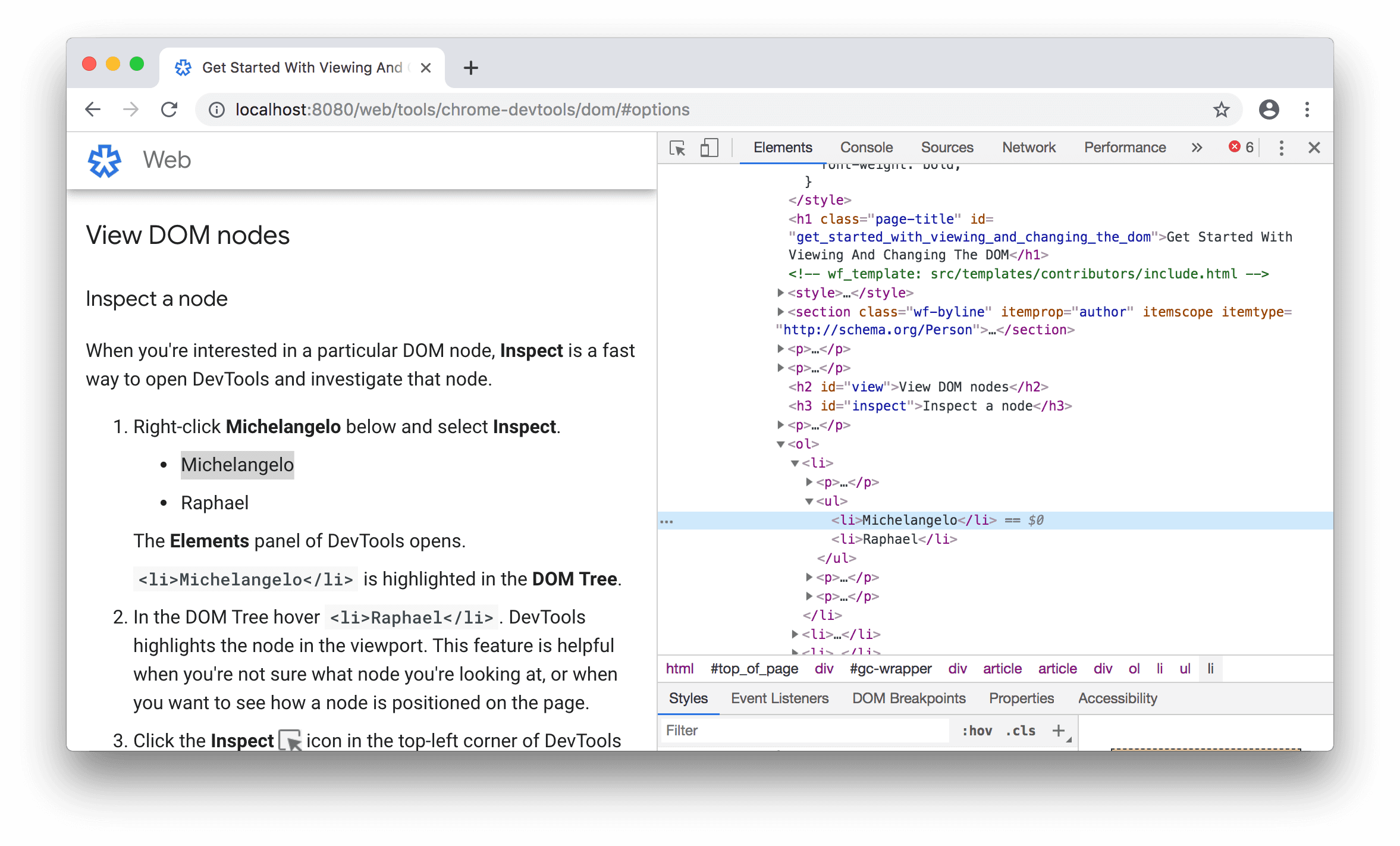Image resolution: width=1400 pixels, height=846 pixels.
Task: Switch to the Console tab
Action: 864,146
